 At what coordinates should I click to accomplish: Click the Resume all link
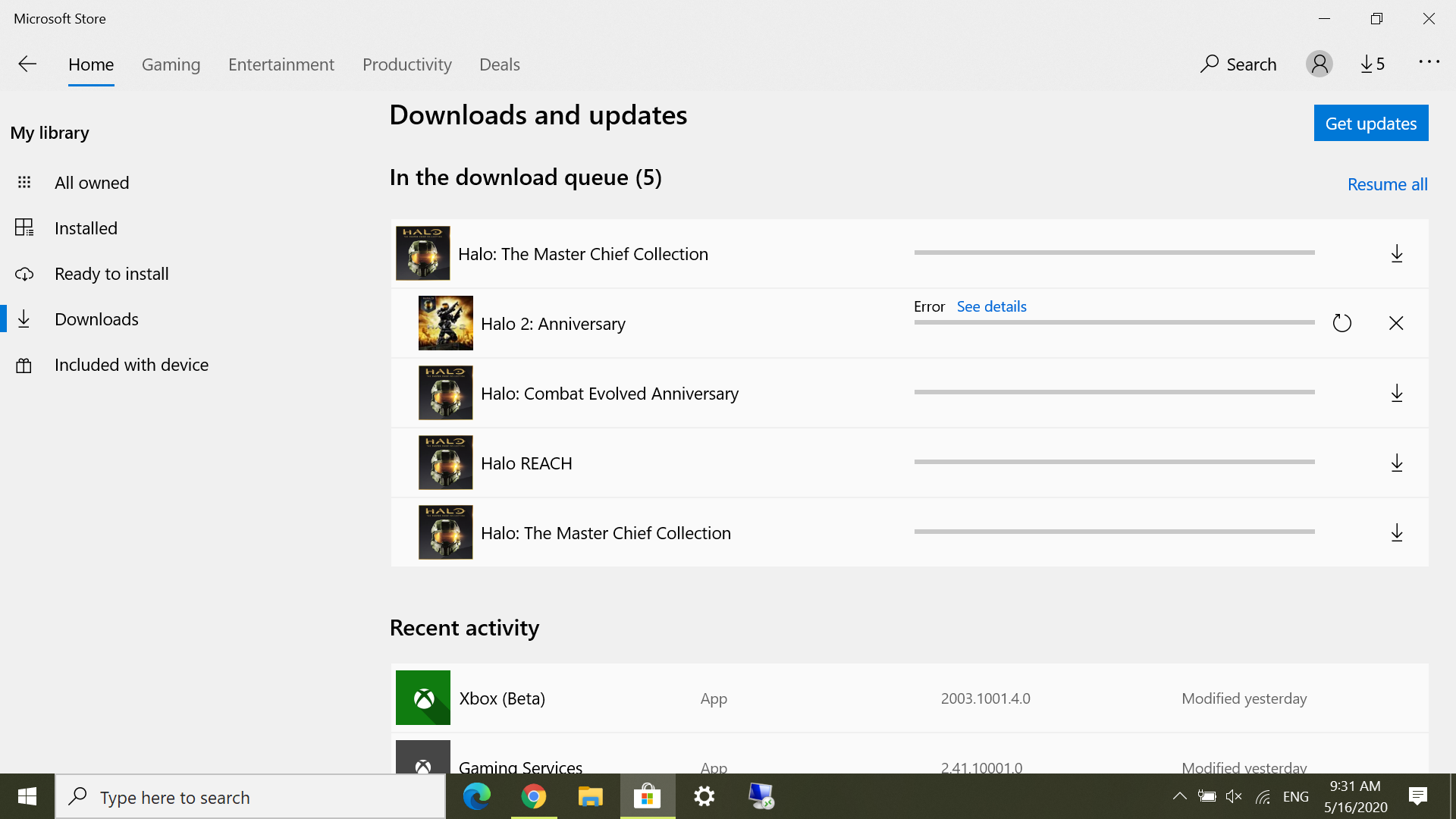1387,184
